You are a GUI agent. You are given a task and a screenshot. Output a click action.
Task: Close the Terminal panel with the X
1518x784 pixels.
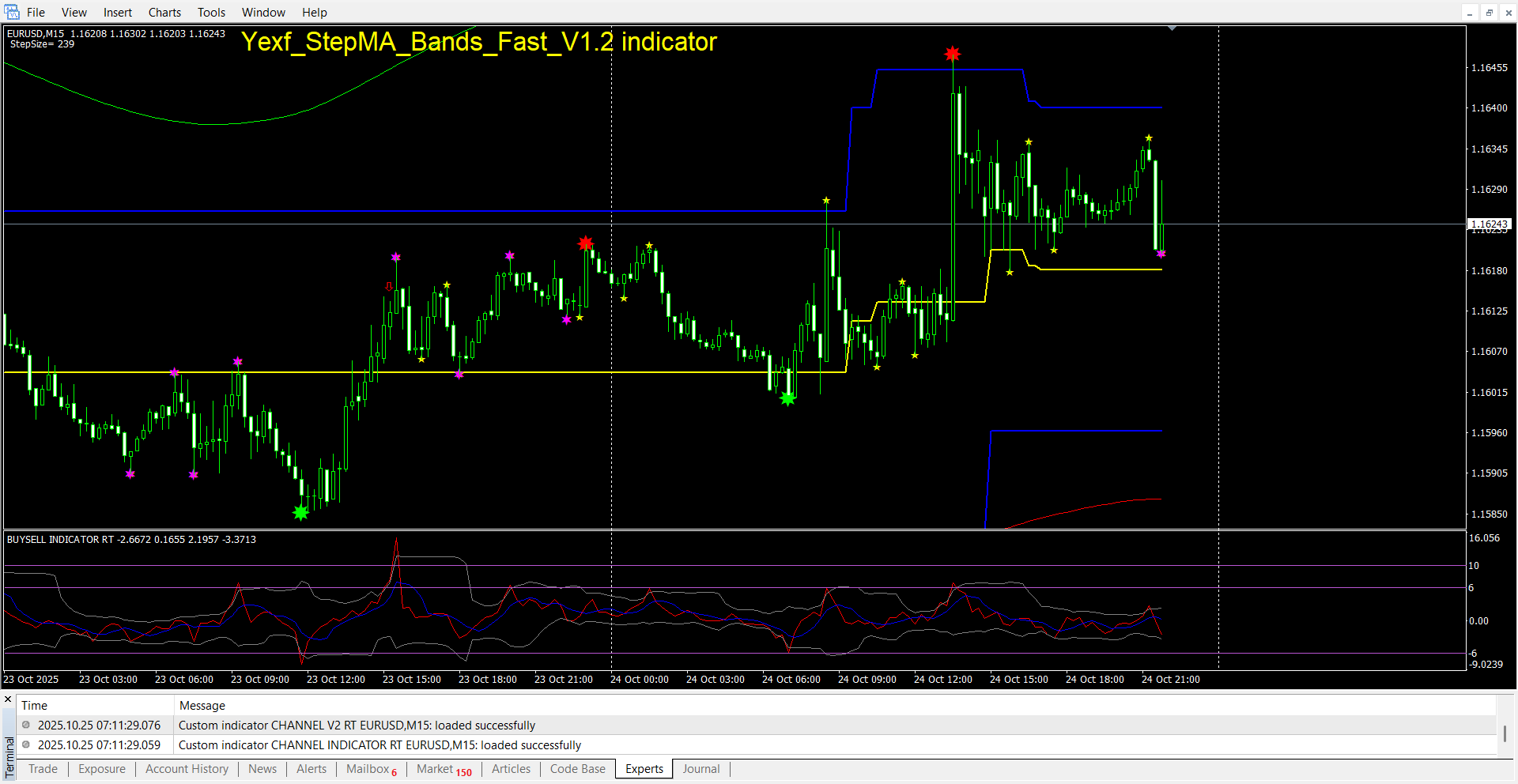click(8, 699)
